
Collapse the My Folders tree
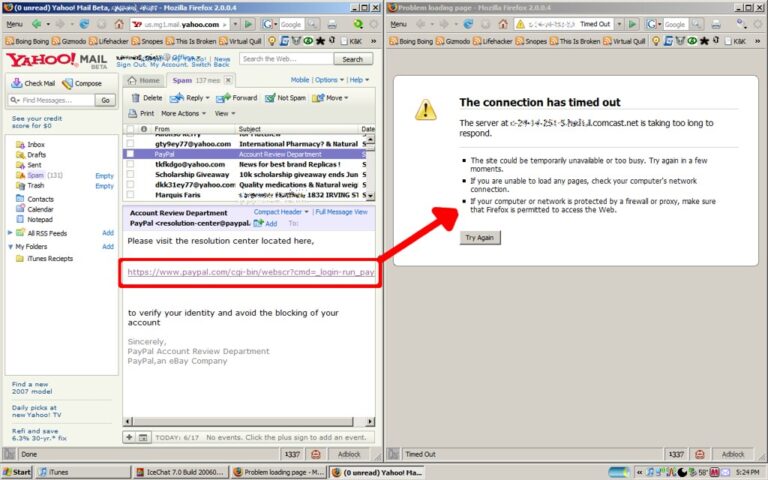coord(9,246)
